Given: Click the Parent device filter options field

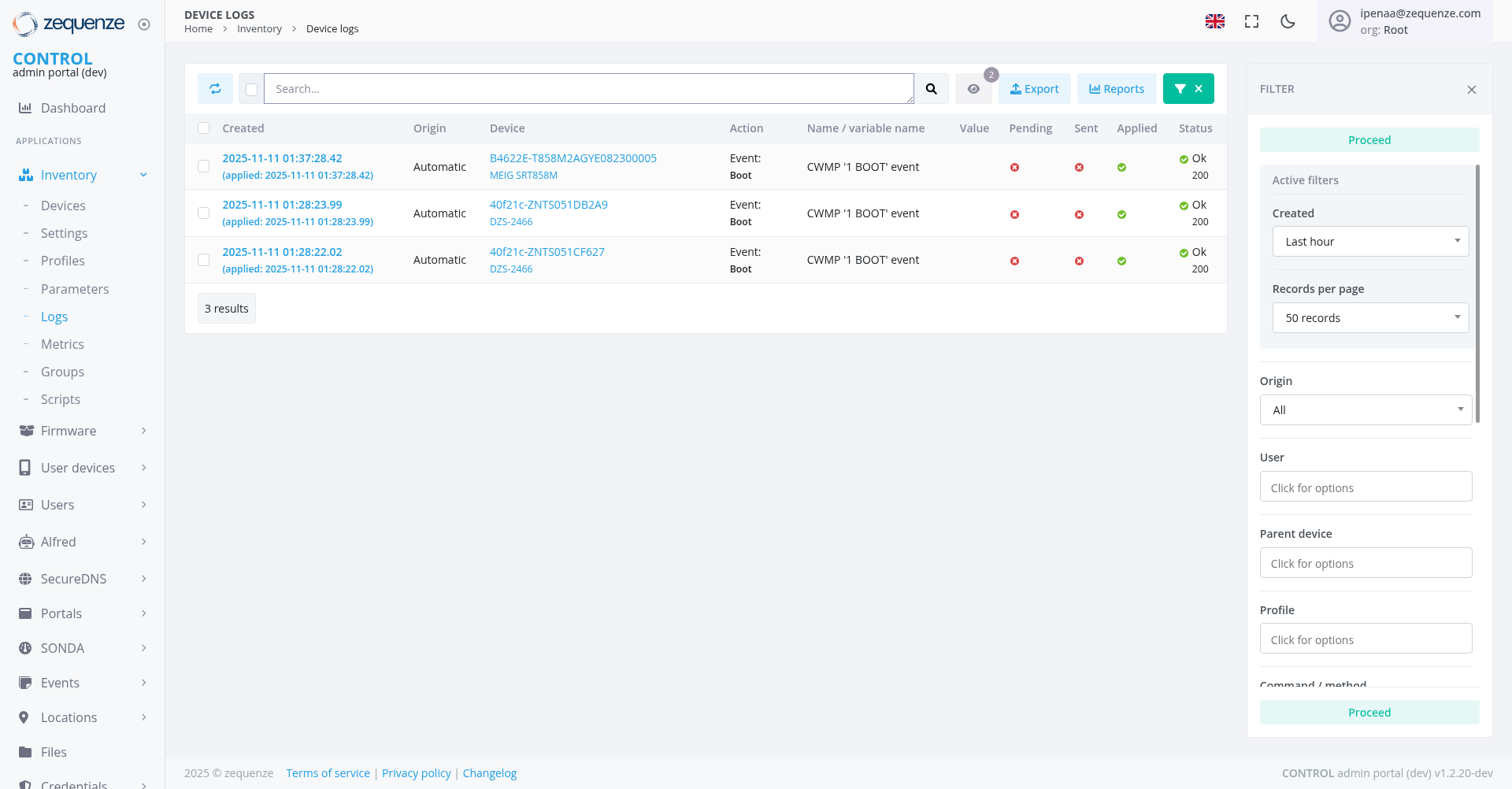Looking at the screenshot, I should tap(1366, 563).
